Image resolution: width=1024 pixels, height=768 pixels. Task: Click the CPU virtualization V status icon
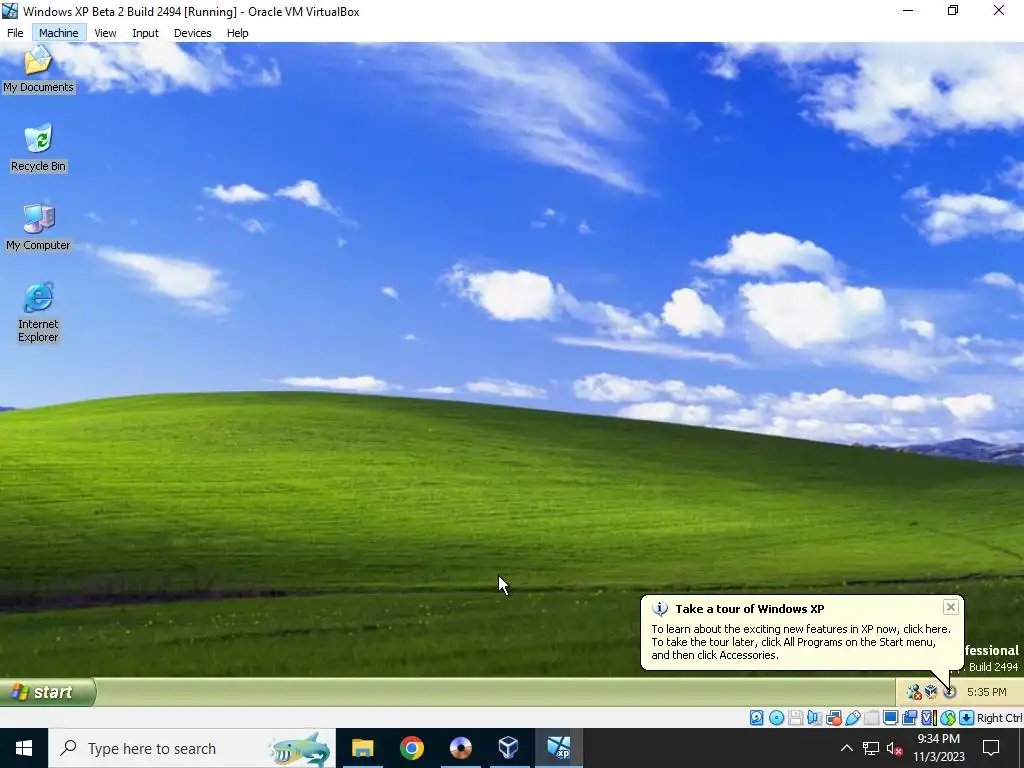[929, 718]
